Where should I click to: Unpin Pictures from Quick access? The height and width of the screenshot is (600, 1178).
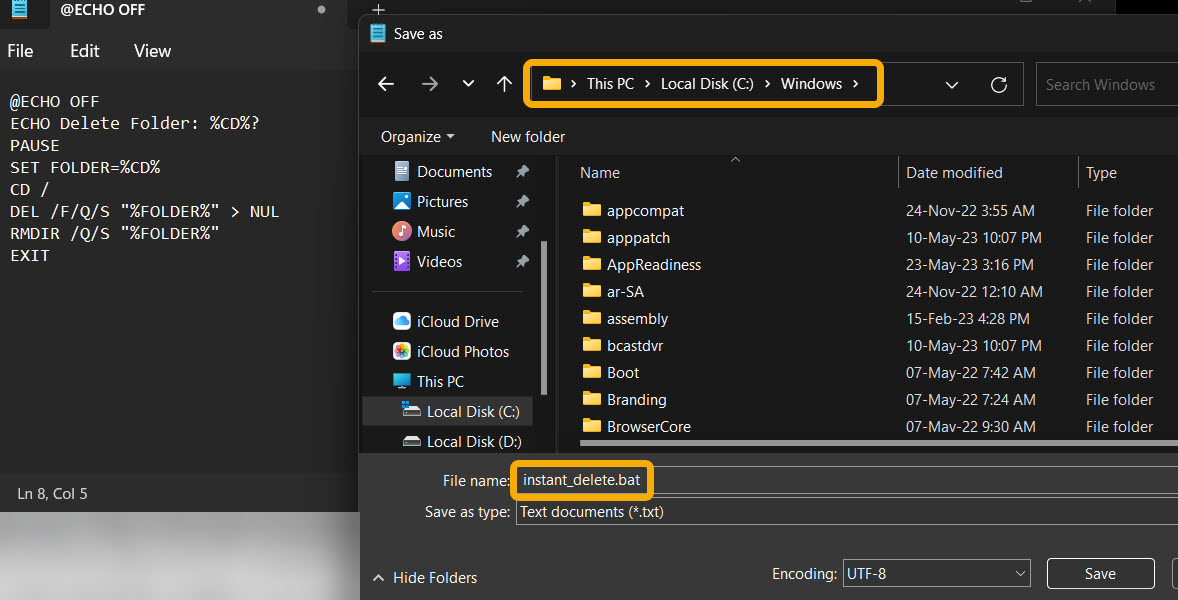coord(522,201)
